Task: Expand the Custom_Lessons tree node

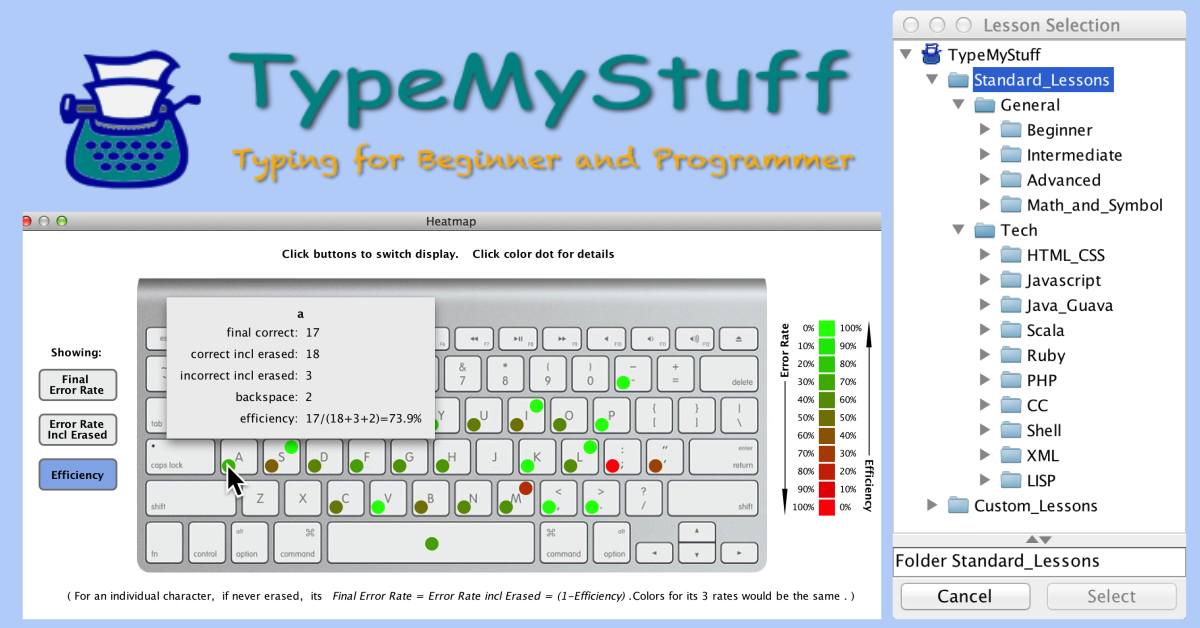Action: coord(932,505)
